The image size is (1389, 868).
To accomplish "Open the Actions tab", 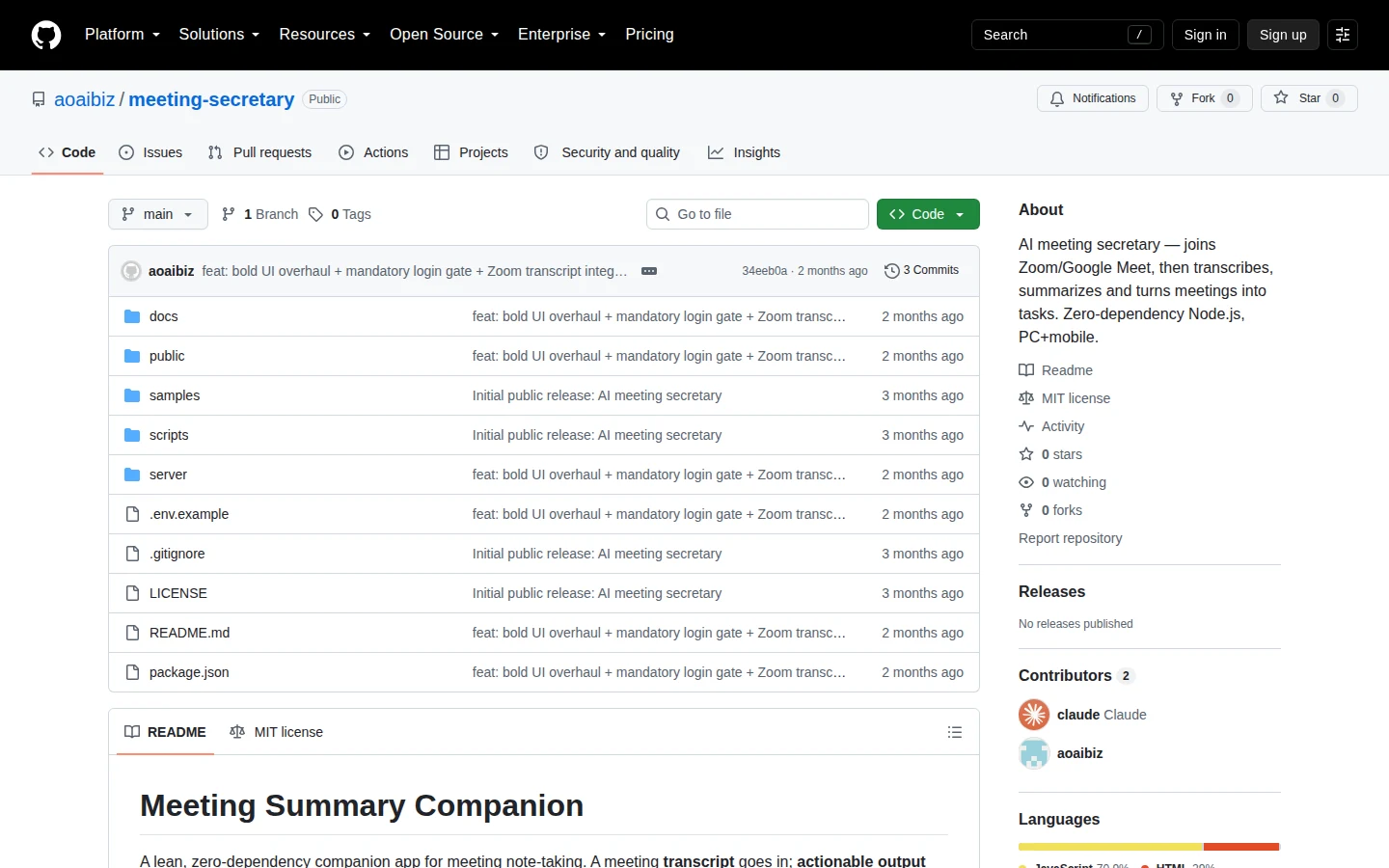I will [373, 152].
